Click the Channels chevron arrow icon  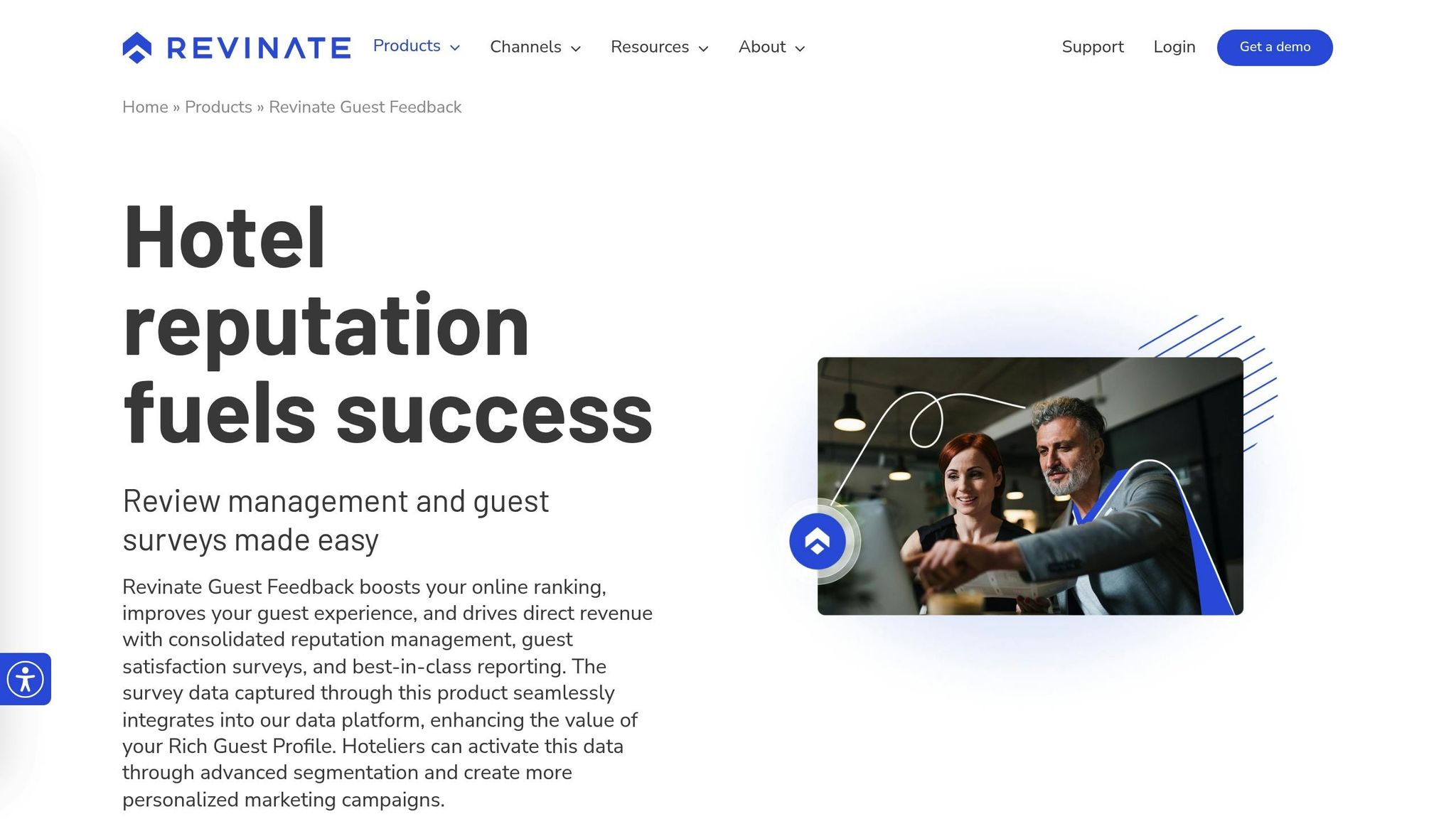click(575, 48)
